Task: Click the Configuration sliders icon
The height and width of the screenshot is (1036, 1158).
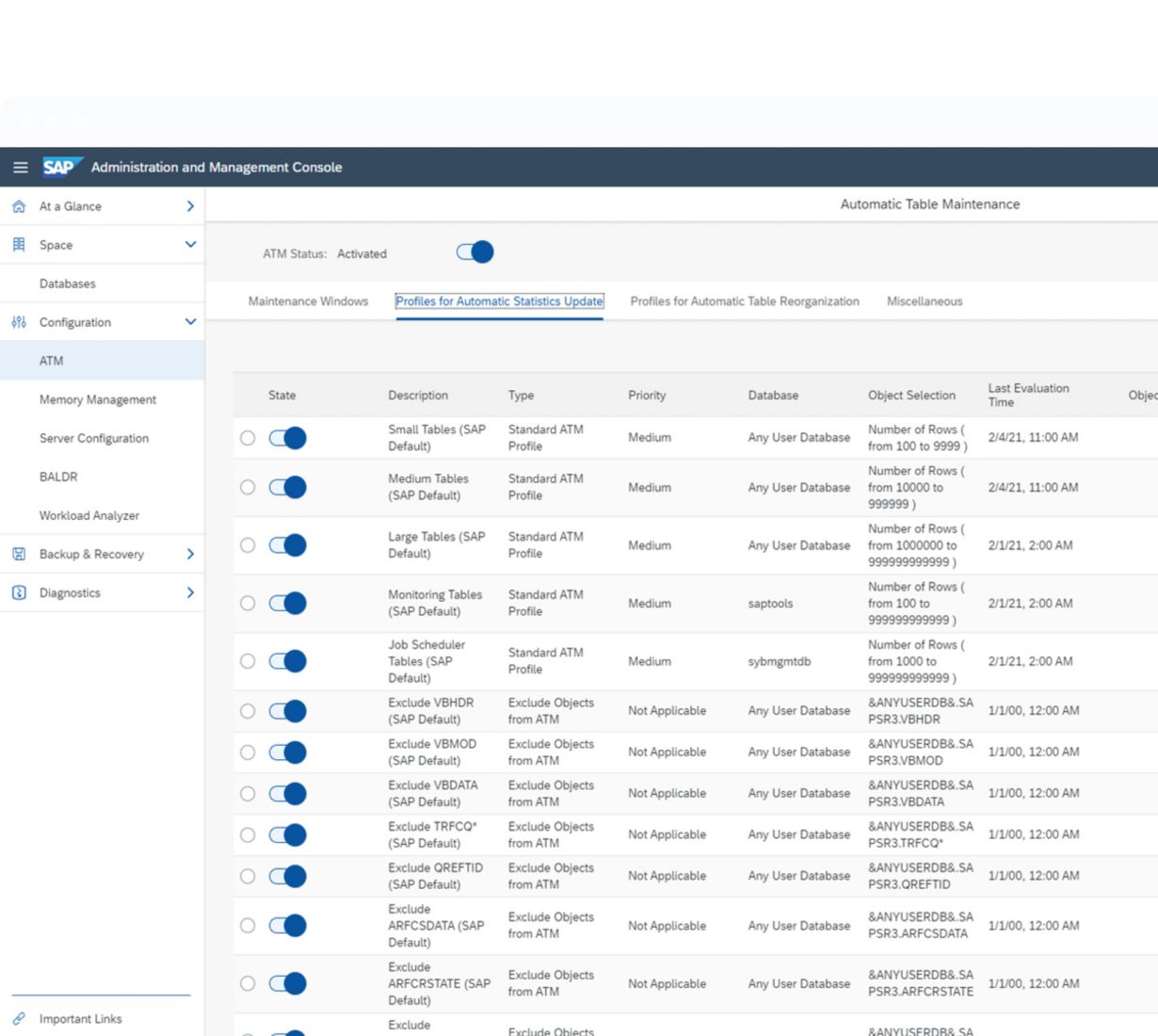Action: [x=19, y=322]
